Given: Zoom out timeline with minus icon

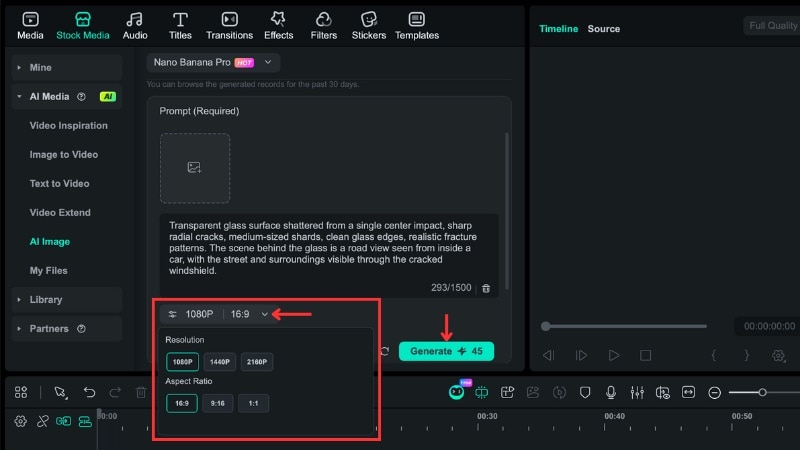Looking at the screenshot, I should [x=714, y=392].
